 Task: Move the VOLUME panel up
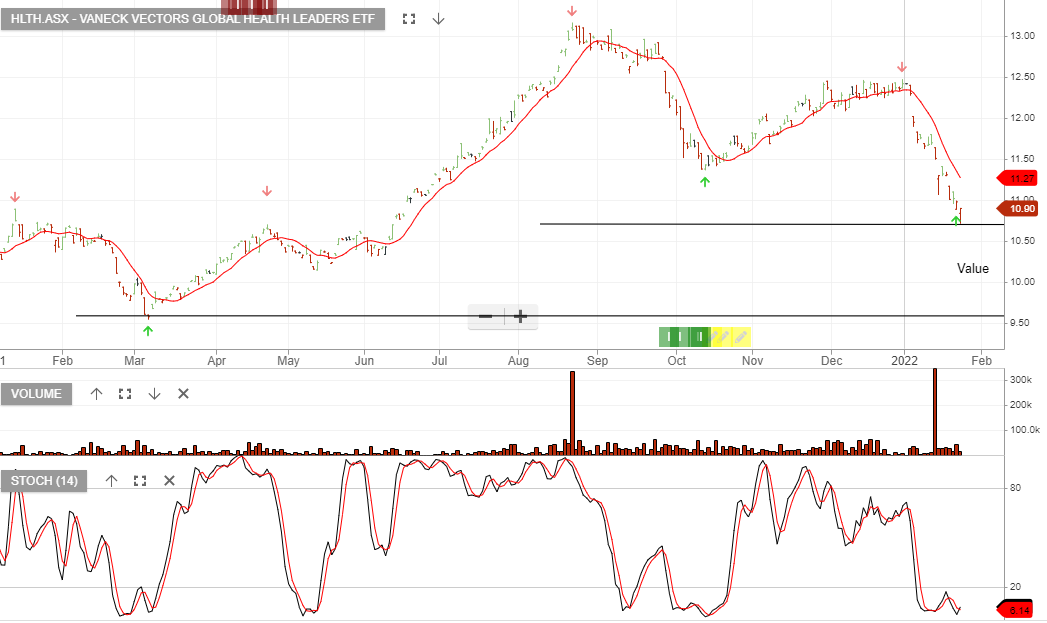pos(96,394)
